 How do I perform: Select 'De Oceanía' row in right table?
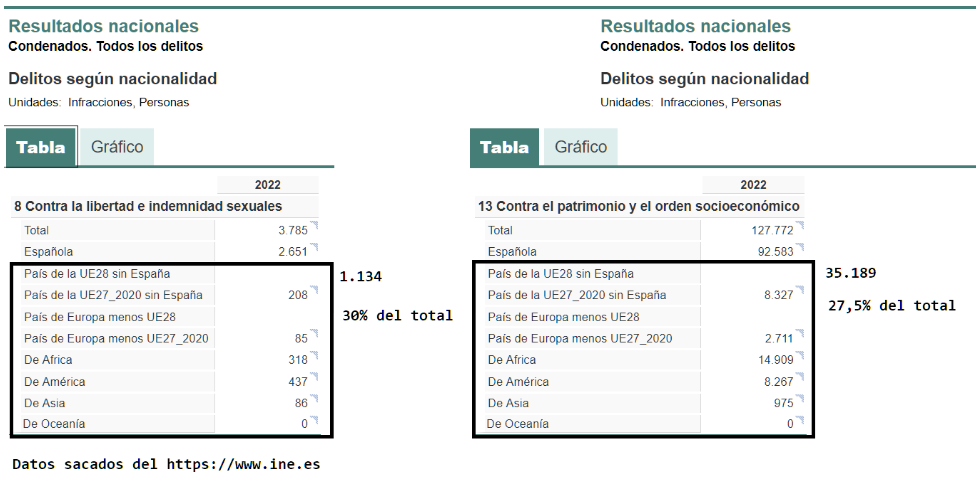pos(644,424)
